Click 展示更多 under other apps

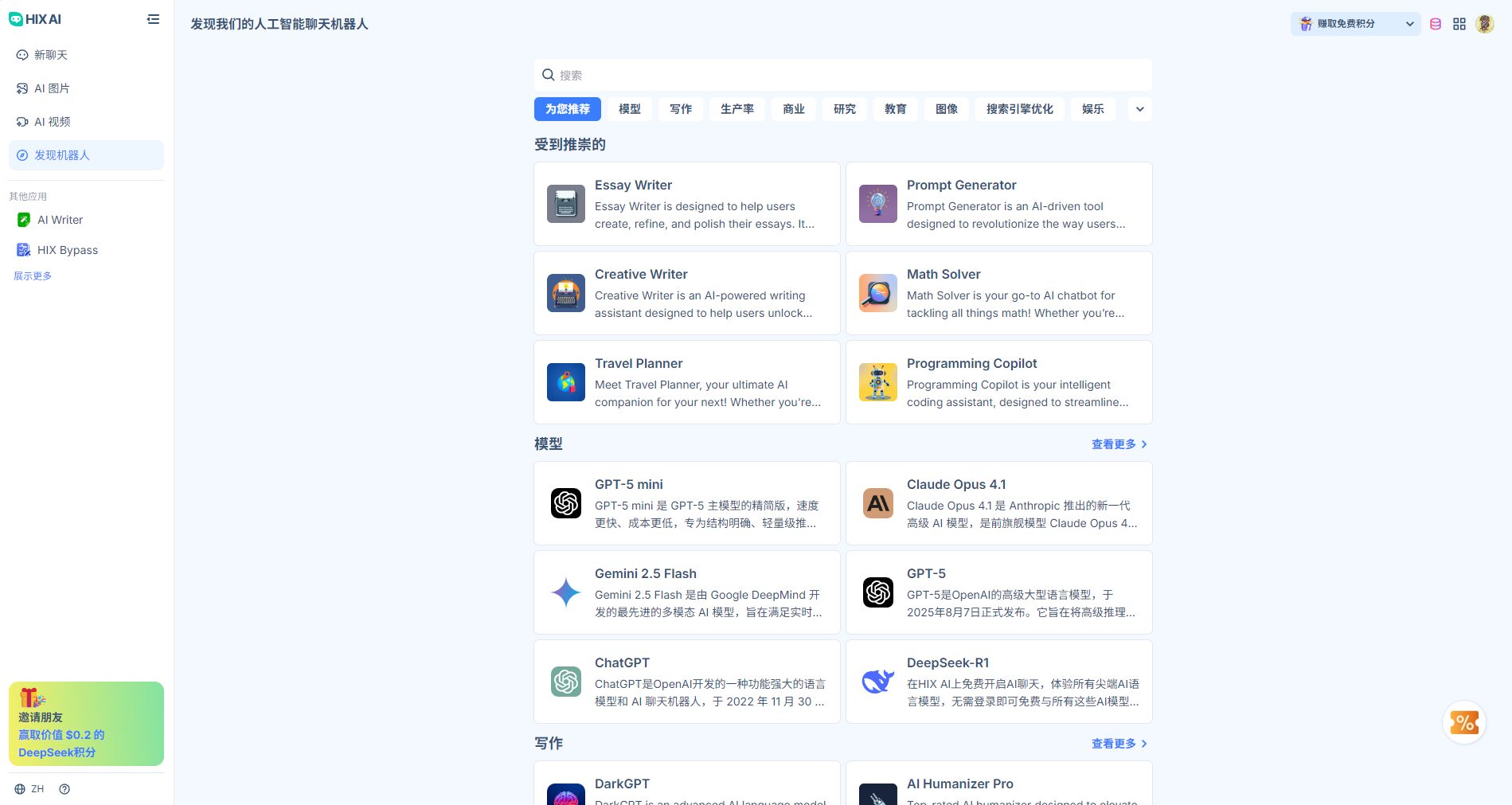[x=33, y=276]
